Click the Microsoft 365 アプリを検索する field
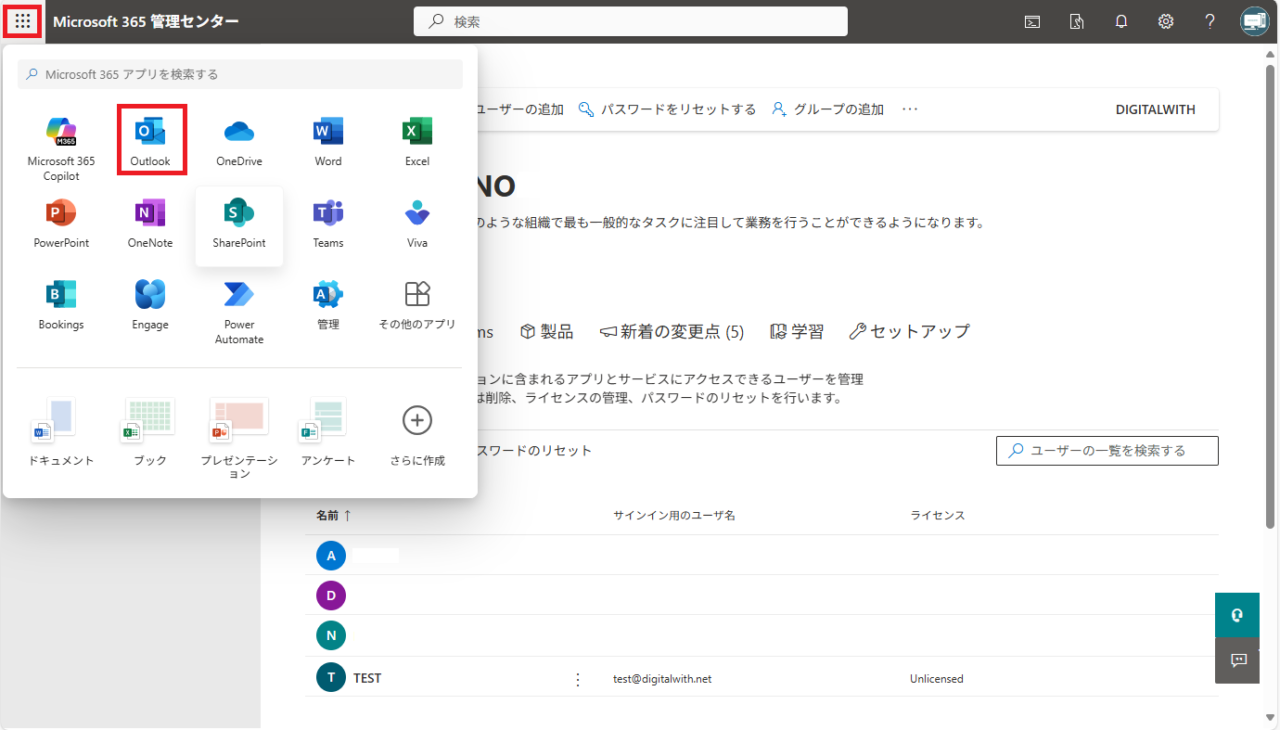This screenshot has height=730, width=1280. (240, 74)
